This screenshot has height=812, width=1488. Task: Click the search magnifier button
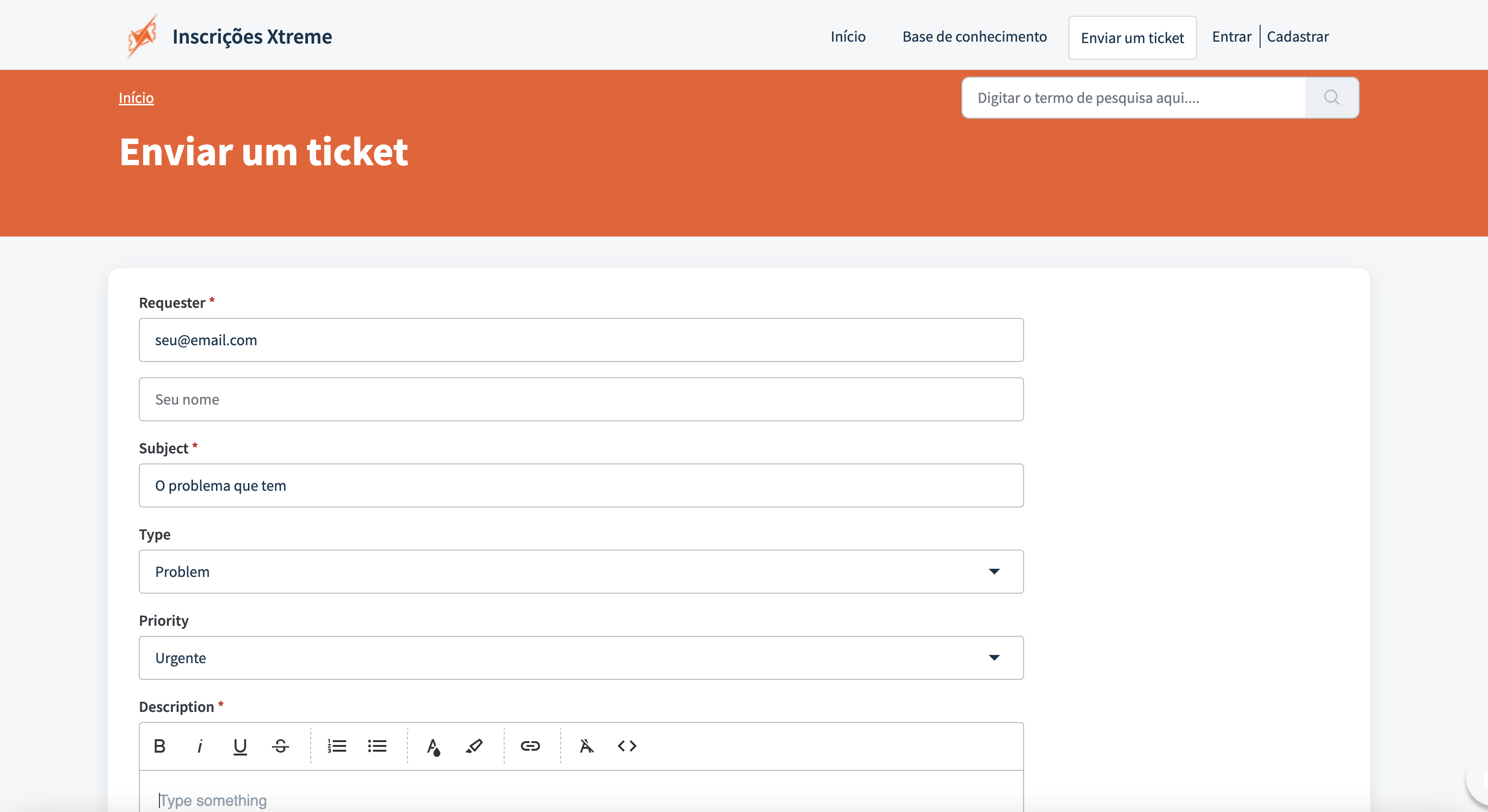coord(1331,98)
